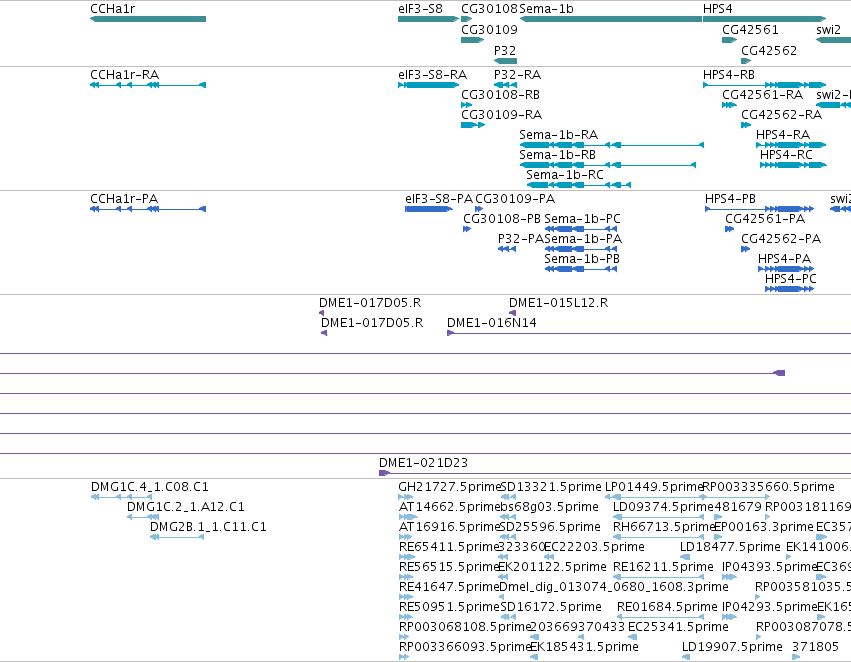
Task: Click the CG42562-RA transcript label
Action: pos(782,114)
